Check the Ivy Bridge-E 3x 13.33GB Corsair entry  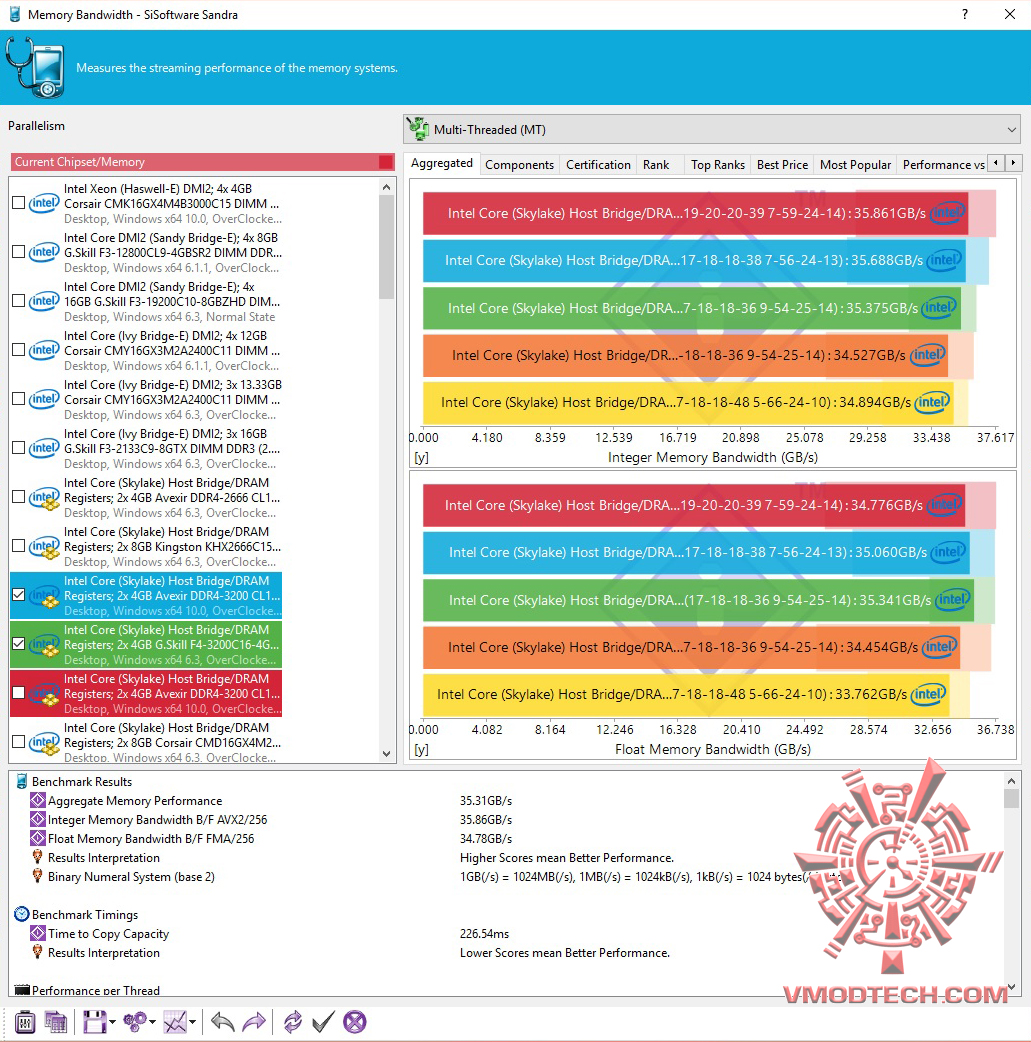click(x=19, y=399)
